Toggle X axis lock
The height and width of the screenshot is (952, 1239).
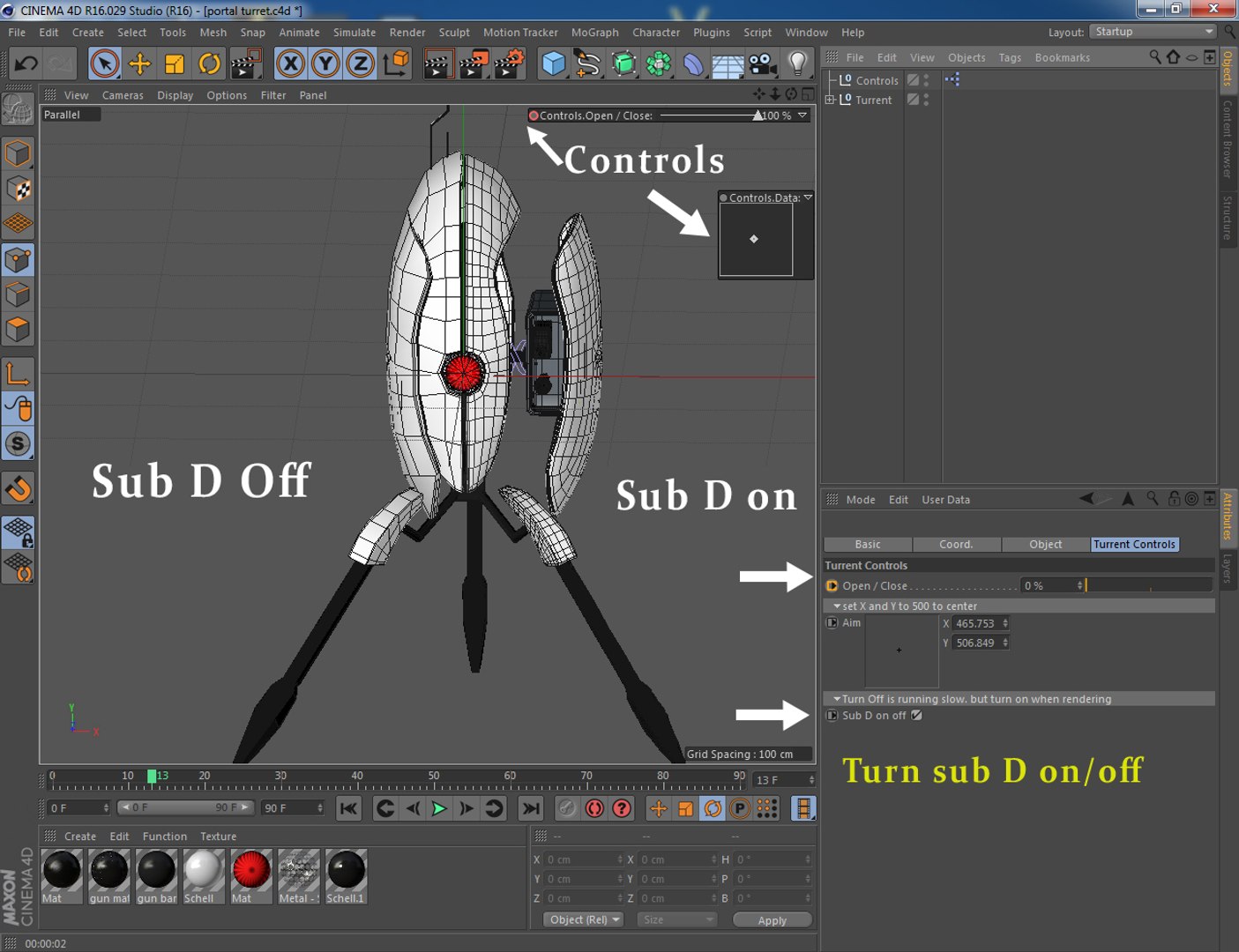[x=290, y=63]
